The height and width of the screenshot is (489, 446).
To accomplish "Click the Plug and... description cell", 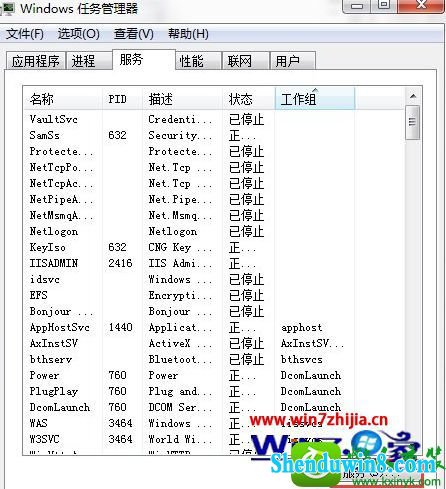I will (180, 391).
